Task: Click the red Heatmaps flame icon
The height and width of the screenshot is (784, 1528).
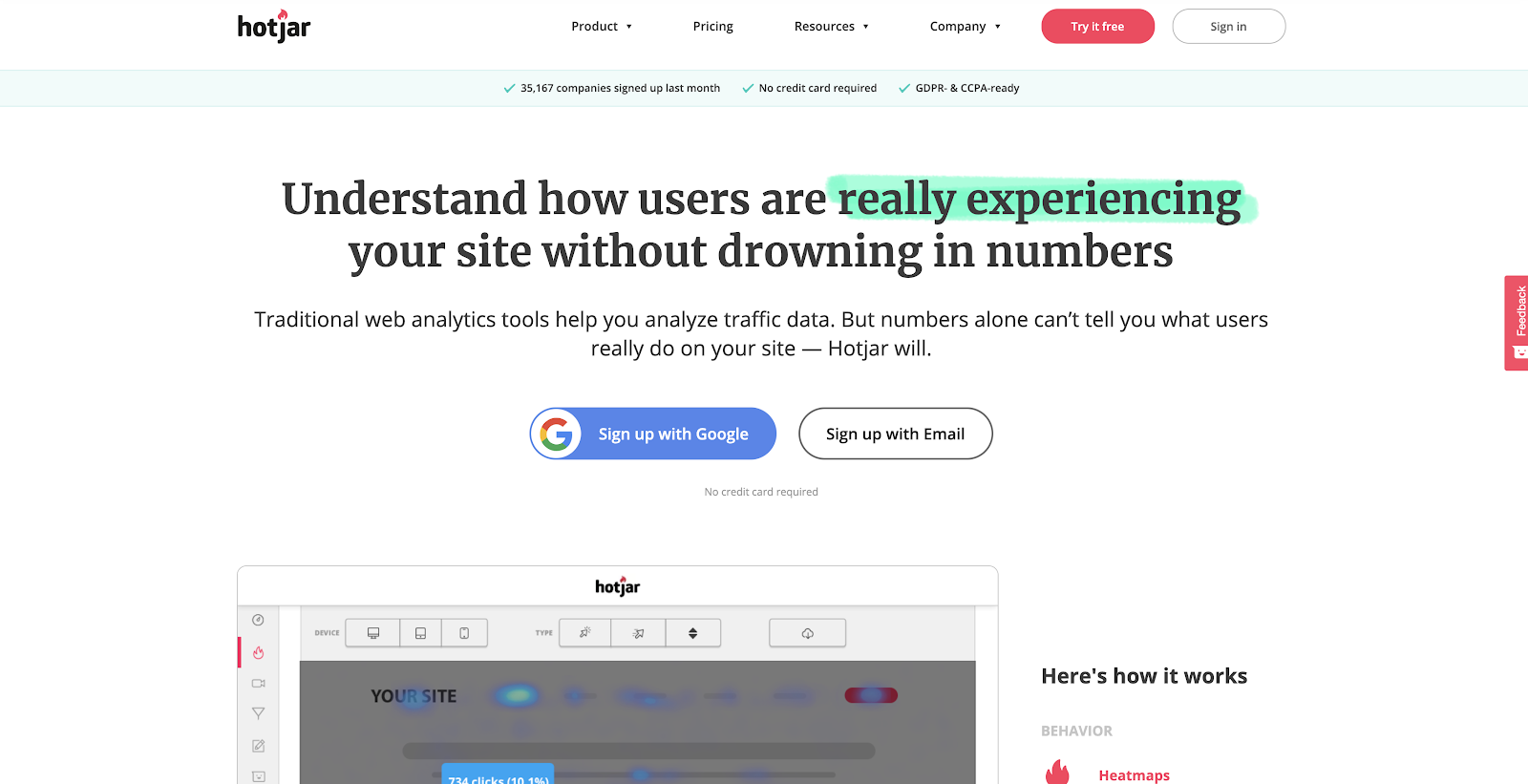Action: coord(1057,773)
